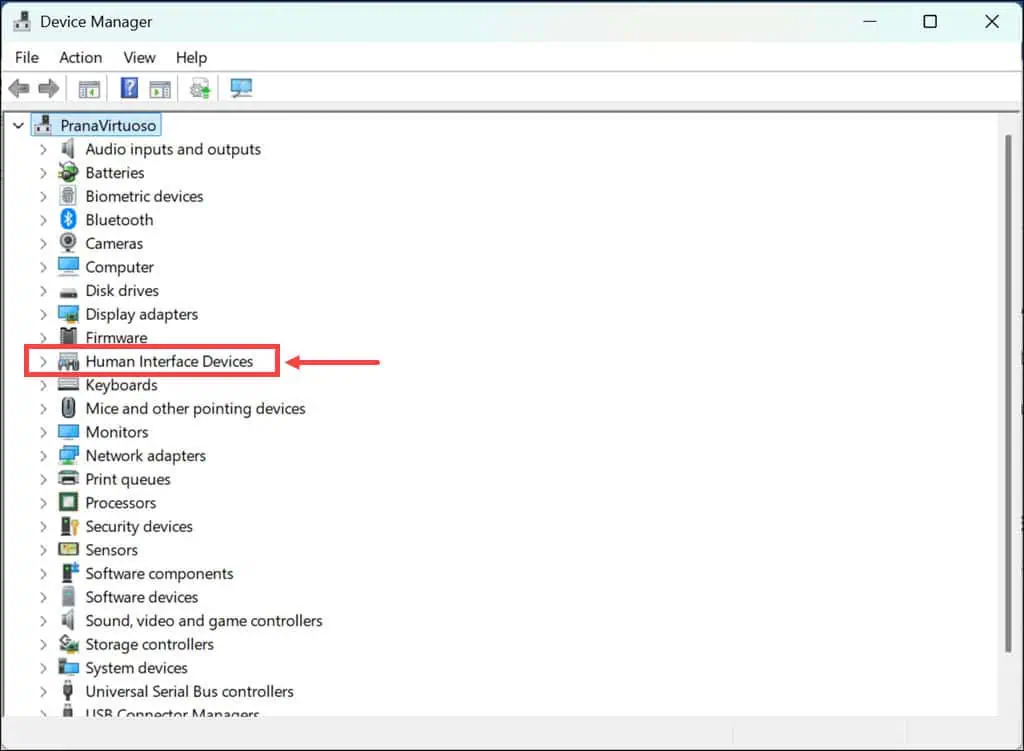Minimize the Device Manager window
This screenshot has height=751, width=1024.
click(x=869, y=22)
